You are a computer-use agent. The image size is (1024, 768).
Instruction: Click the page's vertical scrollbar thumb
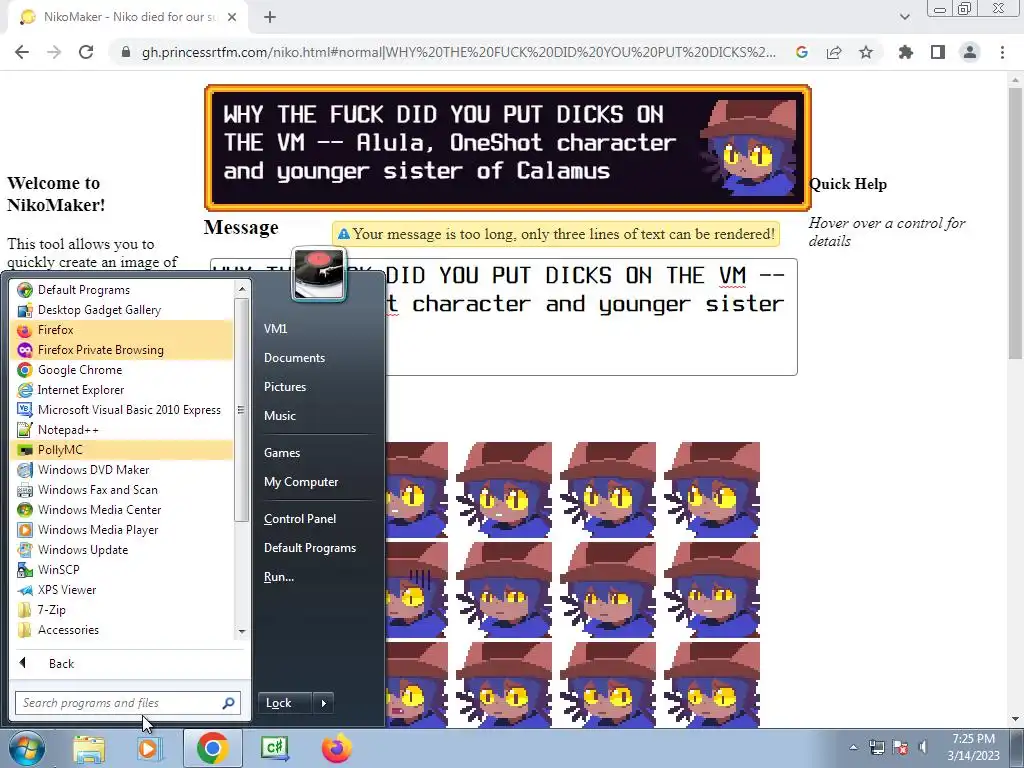[x=1015, y=222]
